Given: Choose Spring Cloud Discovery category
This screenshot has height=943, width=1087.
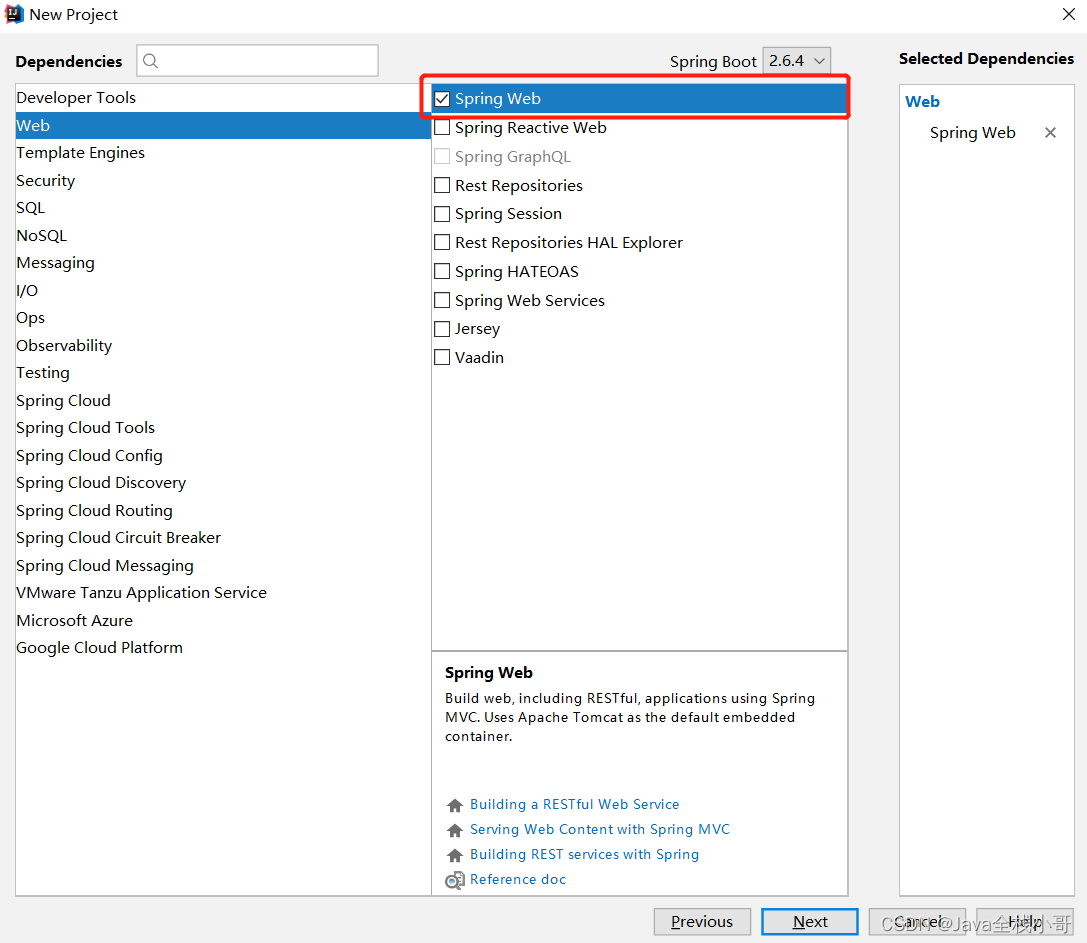Looking at the screenshot, I should click(223, 483).
